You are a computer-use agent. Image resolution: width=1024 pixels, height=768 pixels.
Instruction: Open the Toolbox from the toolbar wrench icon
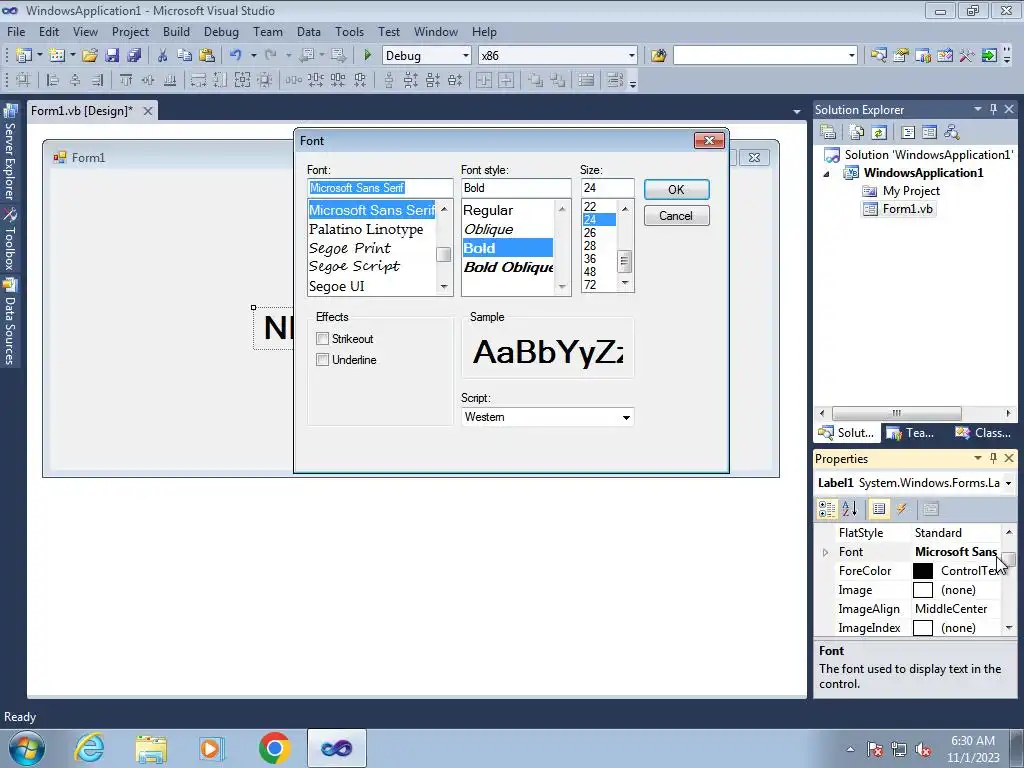point(967,56)
